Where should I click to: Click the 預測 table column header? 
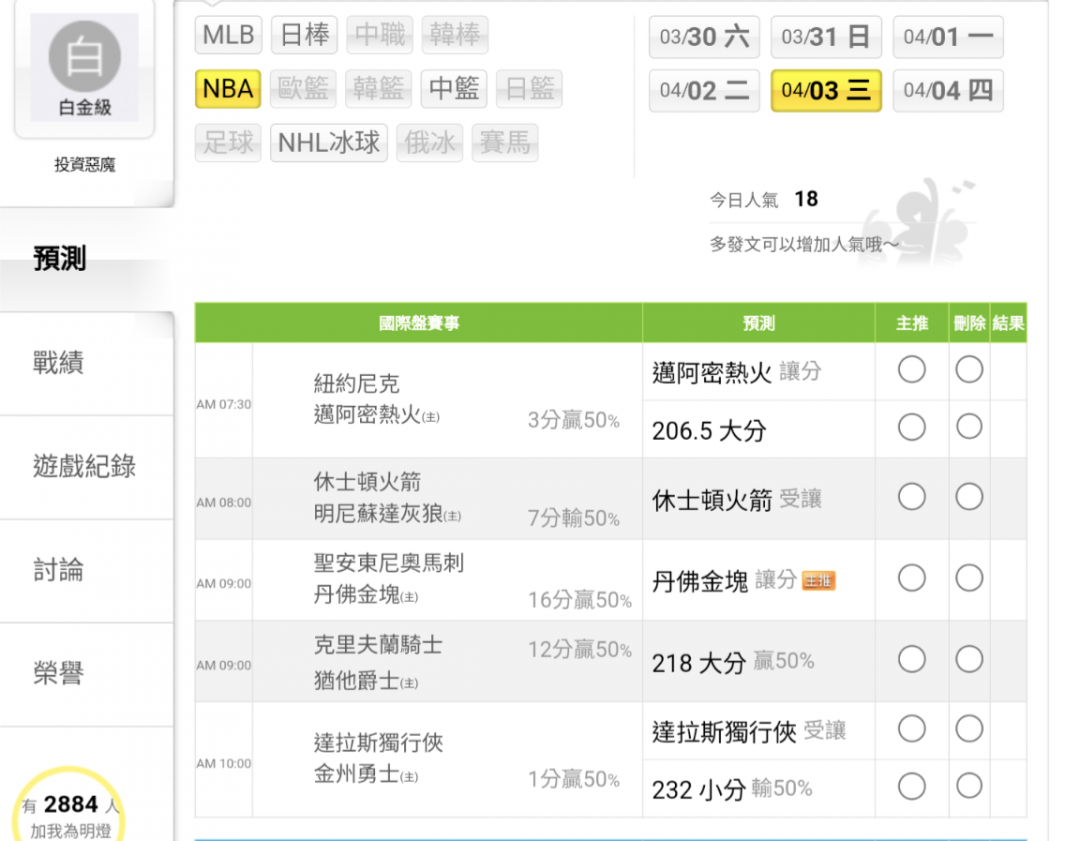point(758,323)
